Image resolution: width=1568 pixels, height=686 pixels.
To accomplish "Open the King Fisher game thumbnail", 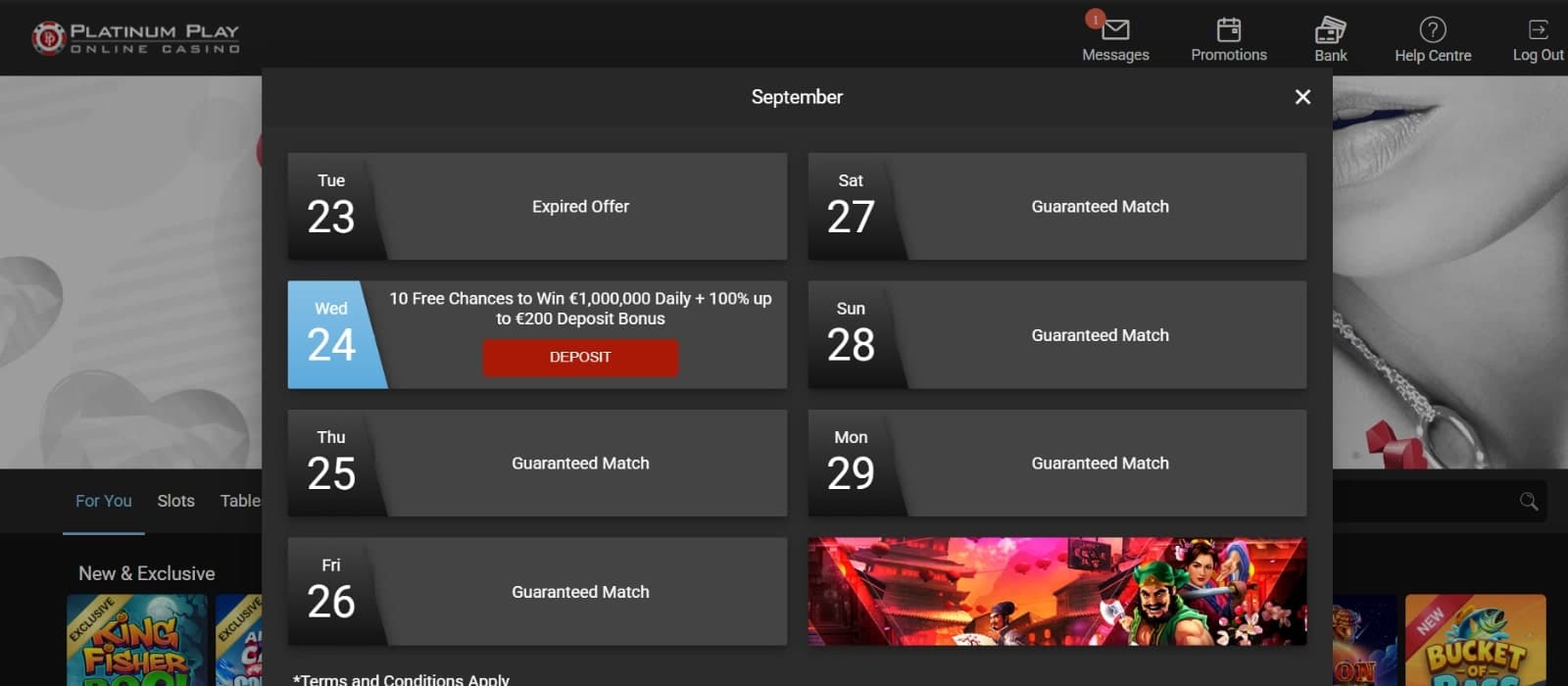I will pos(137,640).
